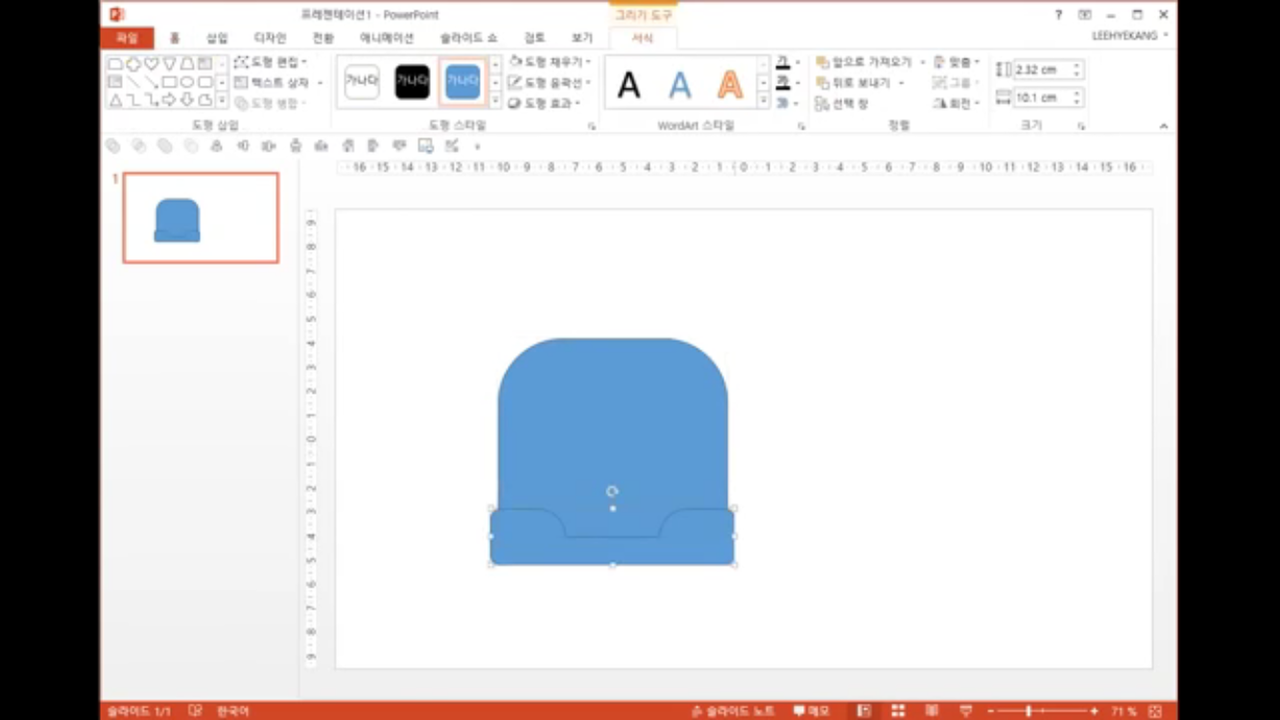Screen dimensions: 1280x720
Task: Expand the shape gallery more button
Action: pos(221,100)
